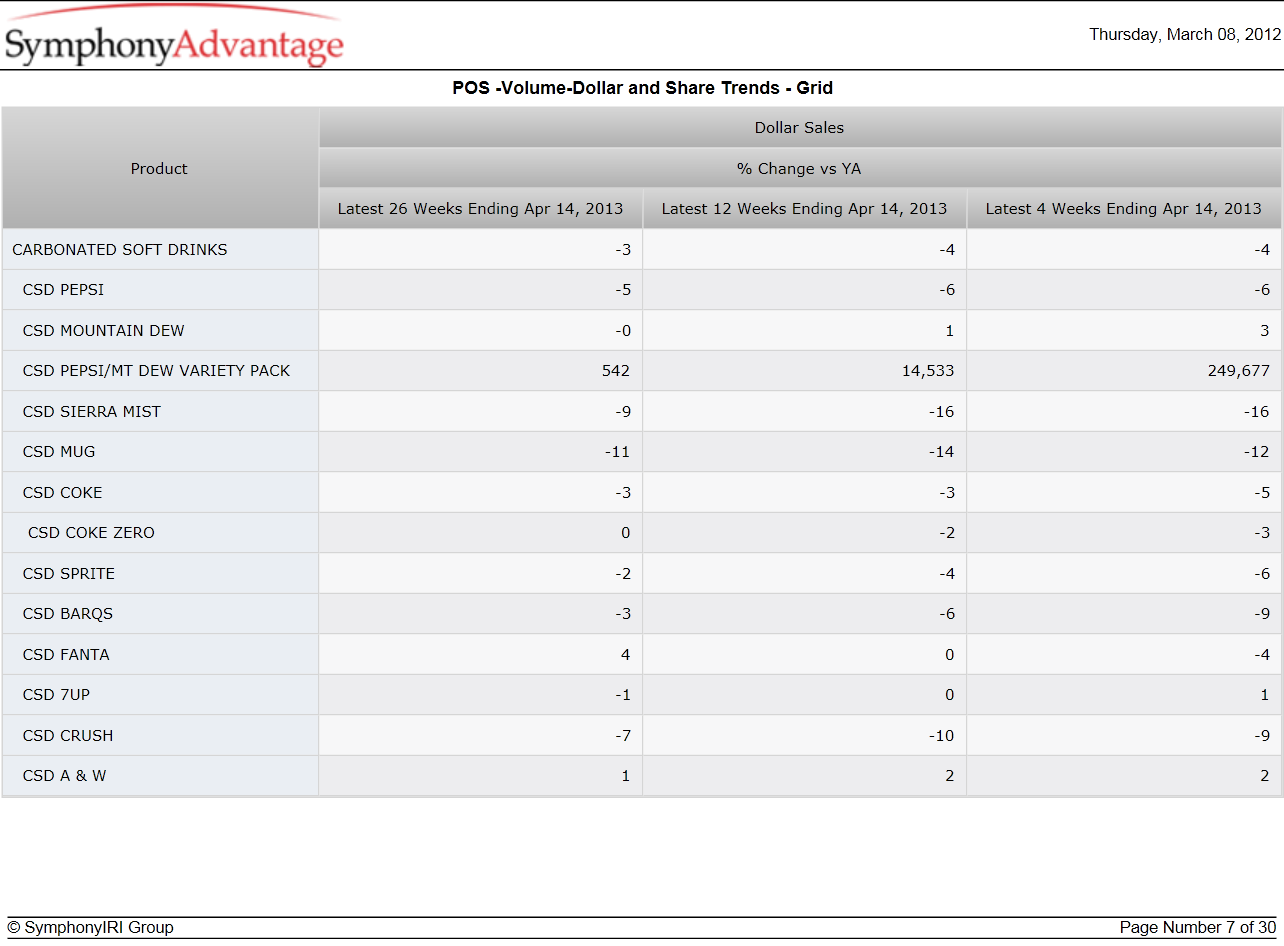1284x946 pixels.
Task: Select the Latest 26 Weeks Ending column header
Action: pyautogui.click(x=480, y=209)
